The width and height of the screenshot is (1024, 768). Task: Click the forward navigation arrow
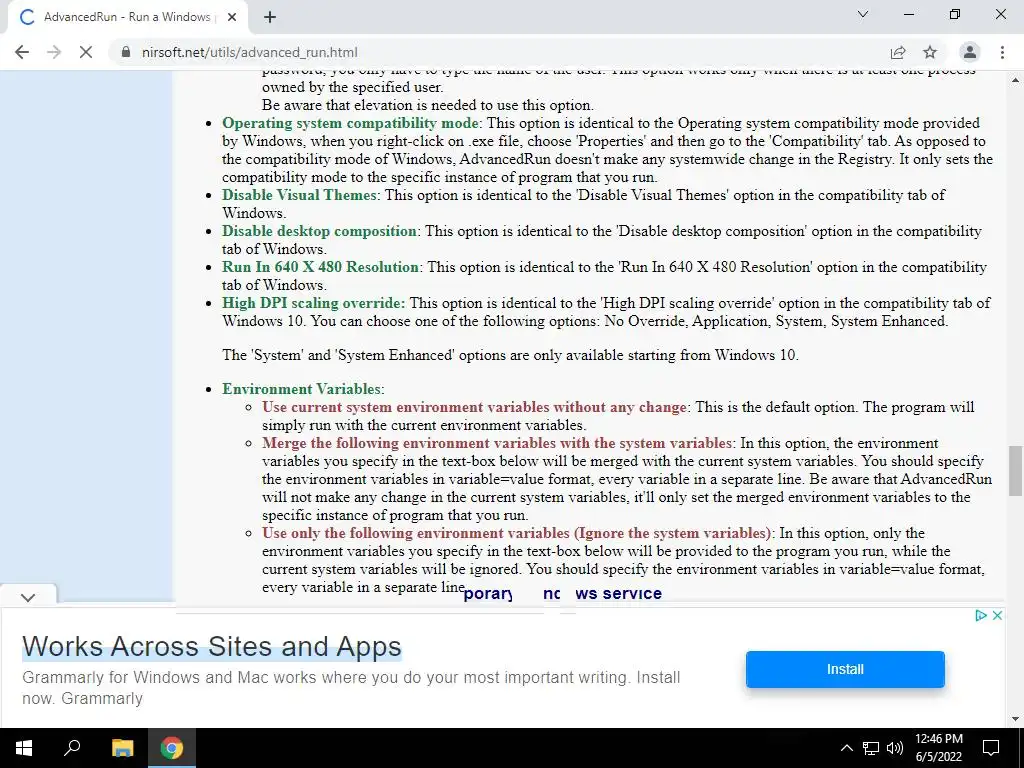coord(54,52)
